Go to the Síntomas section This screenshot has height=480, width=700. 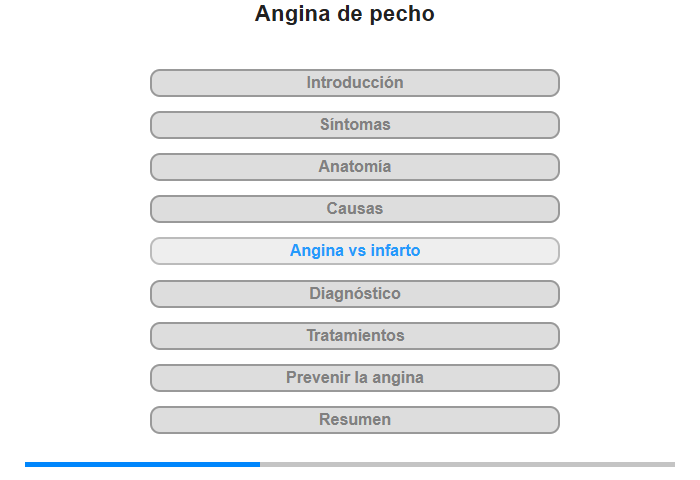355,125
